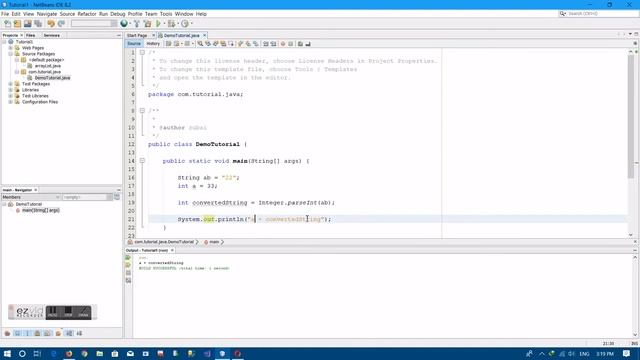
Task: Click the editor vertical scrollbar thumb
Action: pyautogui.click(x=631, y=116)
